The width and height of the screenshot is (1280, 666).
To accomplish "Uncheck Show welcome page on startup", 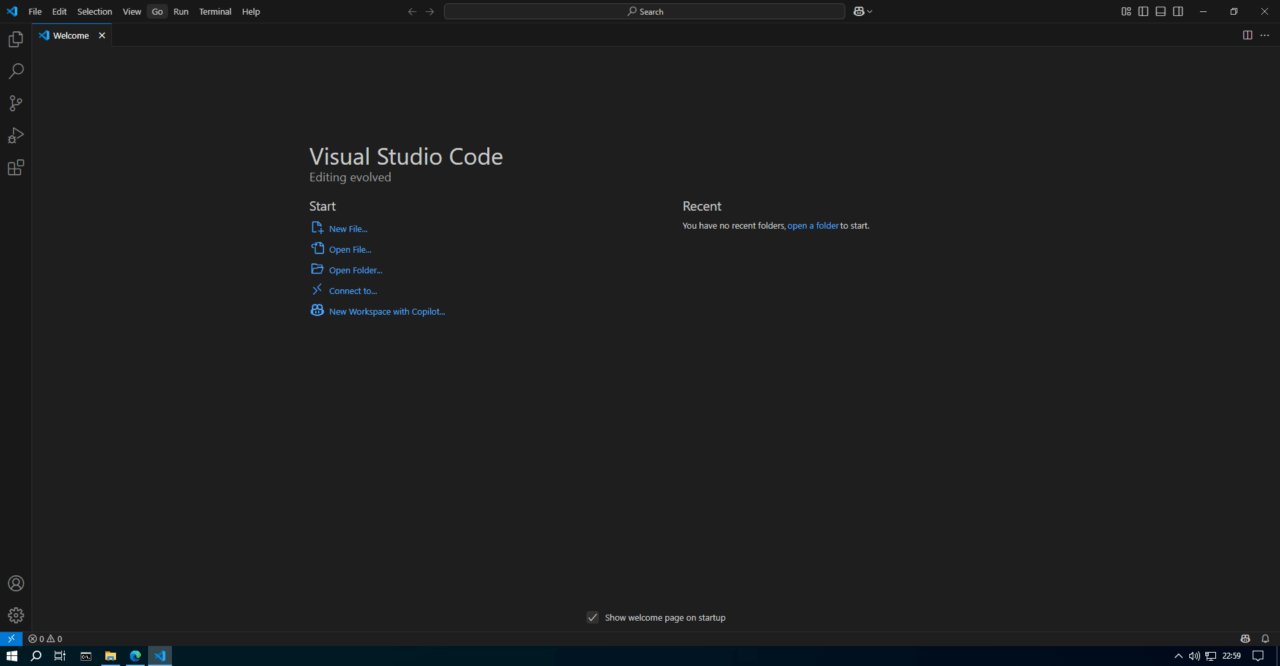I will point(592,617).
